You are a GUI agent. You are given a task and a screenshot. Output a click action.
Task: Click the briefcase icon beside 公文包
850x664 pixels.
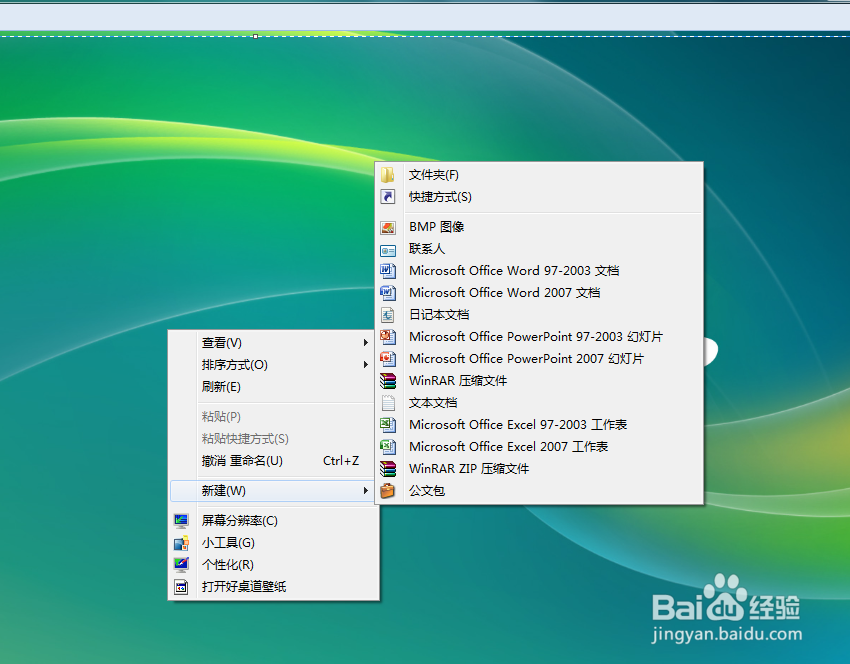(x=388, y=491)
